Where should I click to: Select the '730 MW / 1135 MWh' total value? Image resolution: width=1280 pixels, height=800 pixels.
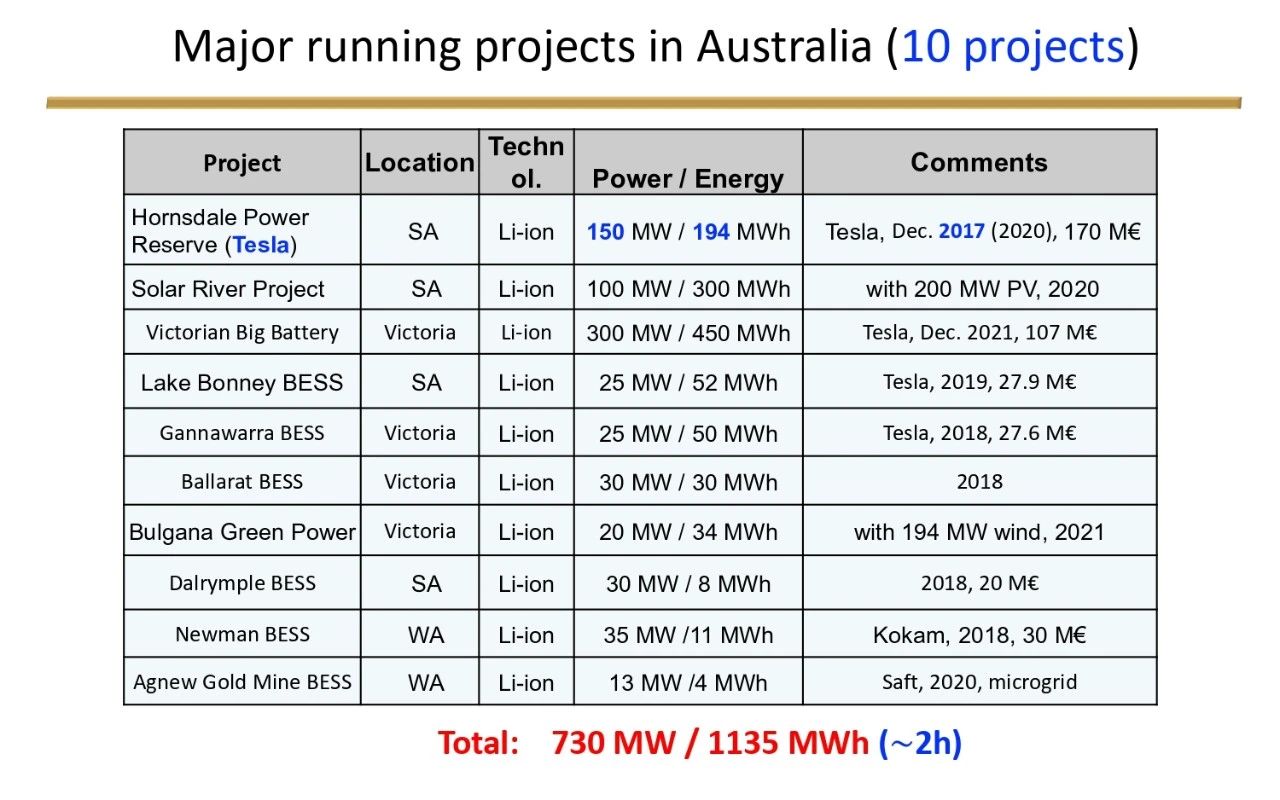click(x=710, y=743)
